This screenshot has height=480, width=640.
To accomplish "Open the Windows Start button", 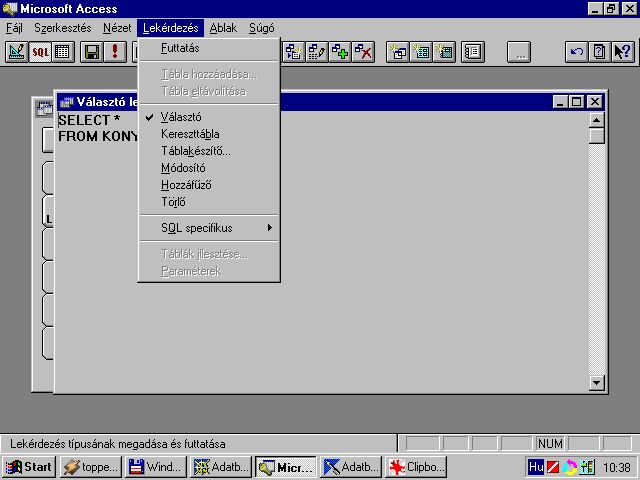I will 29,467.
